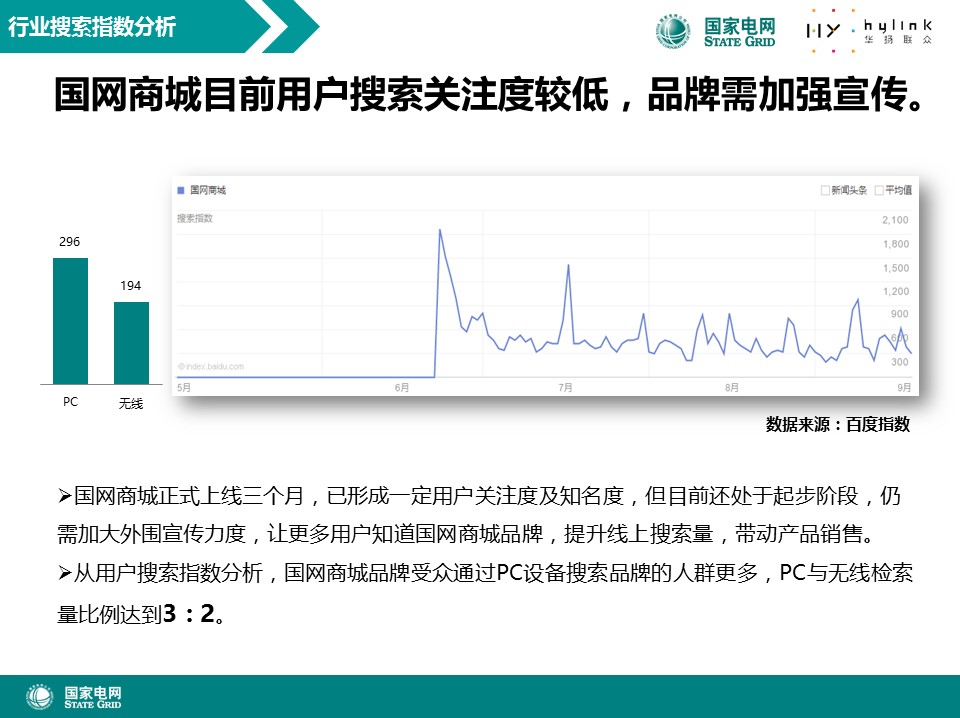Click the 数据来源：百度指数 source text
The height and width of the screenshot is (718, 960).
pyautogui.click(x=837, y=424)
